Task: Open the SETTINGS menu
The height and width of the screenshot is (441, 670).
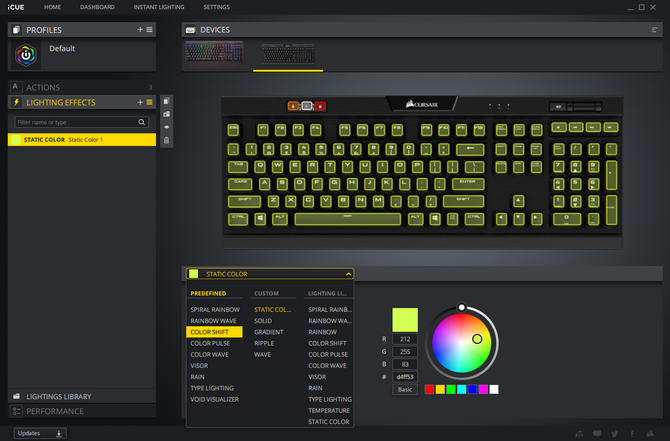Action: [x=216, y=7]
